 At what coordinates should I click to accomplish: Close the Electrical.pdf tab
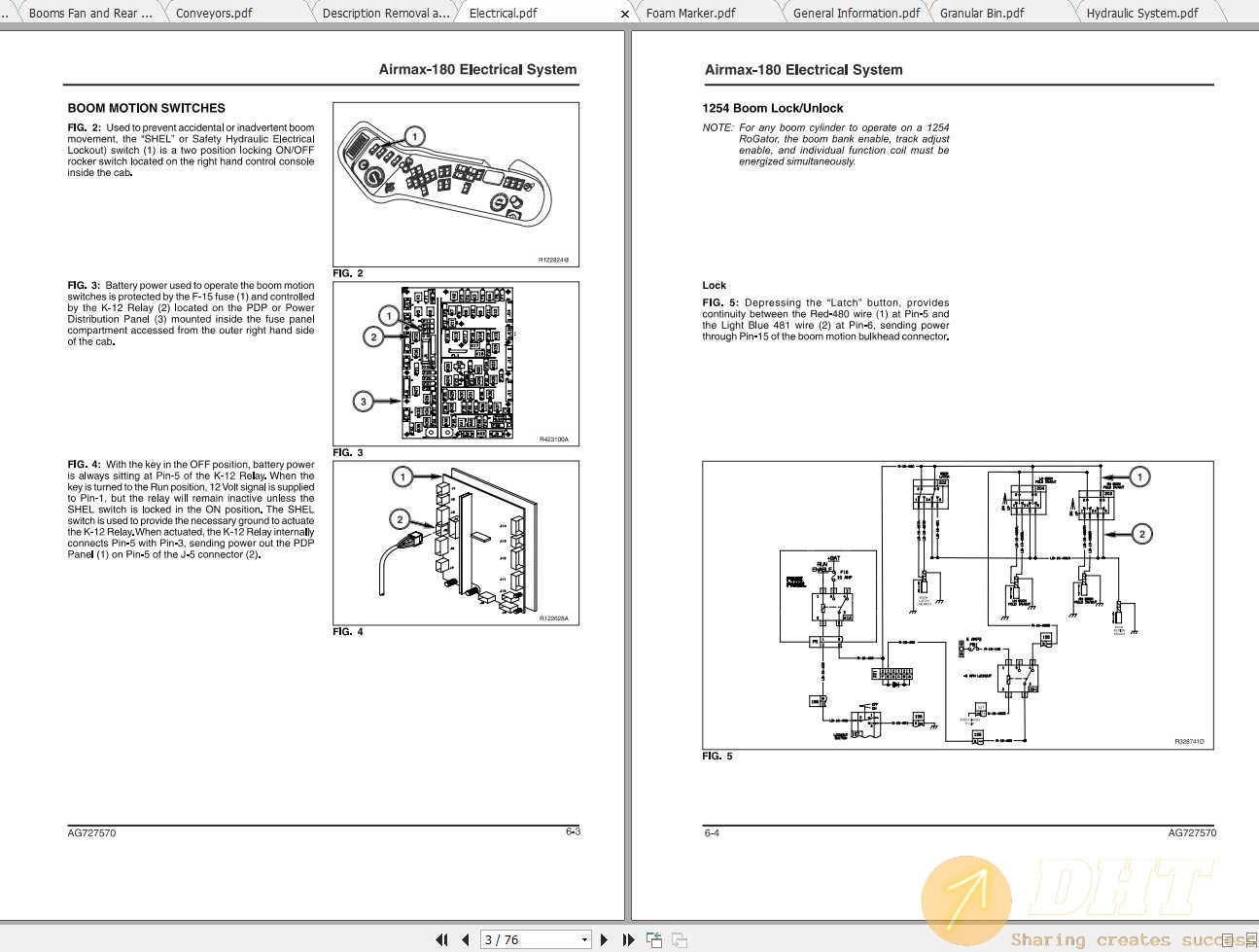[x=625, y=14]
